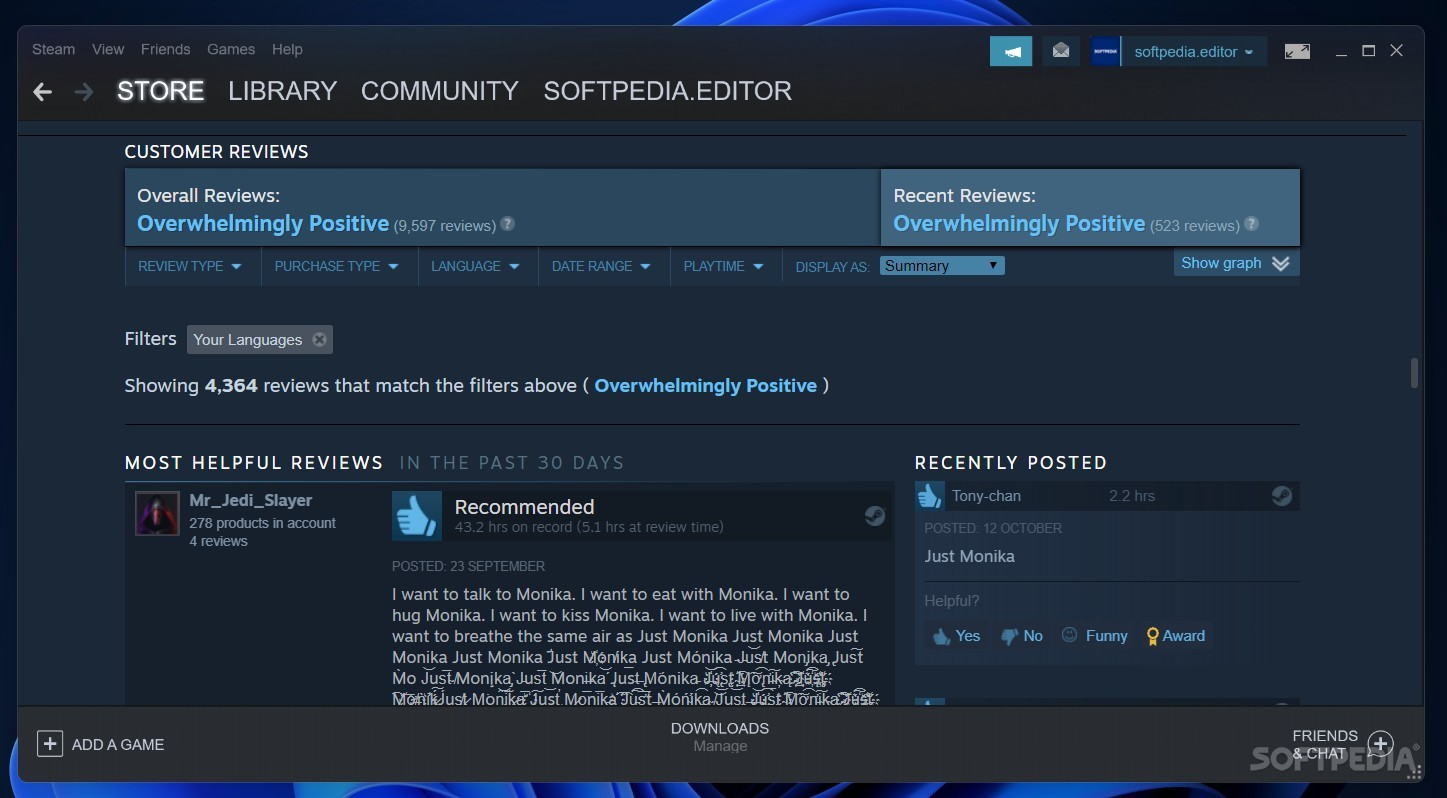Click "278 products in account" text
Viewport: 1447px width, 798px height.
click(262, 523)
